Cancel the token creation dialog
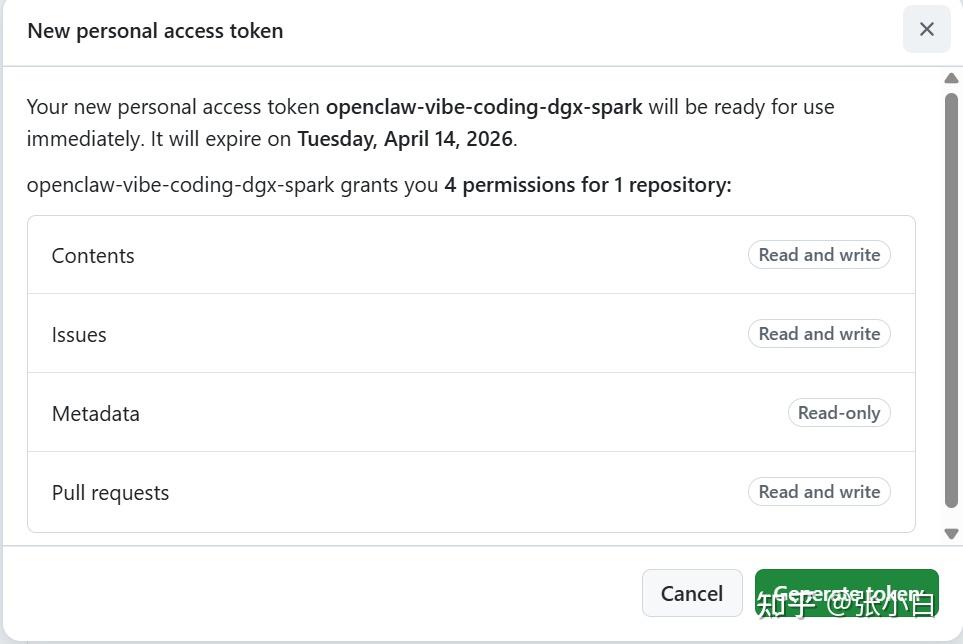 tap(691, 593)
